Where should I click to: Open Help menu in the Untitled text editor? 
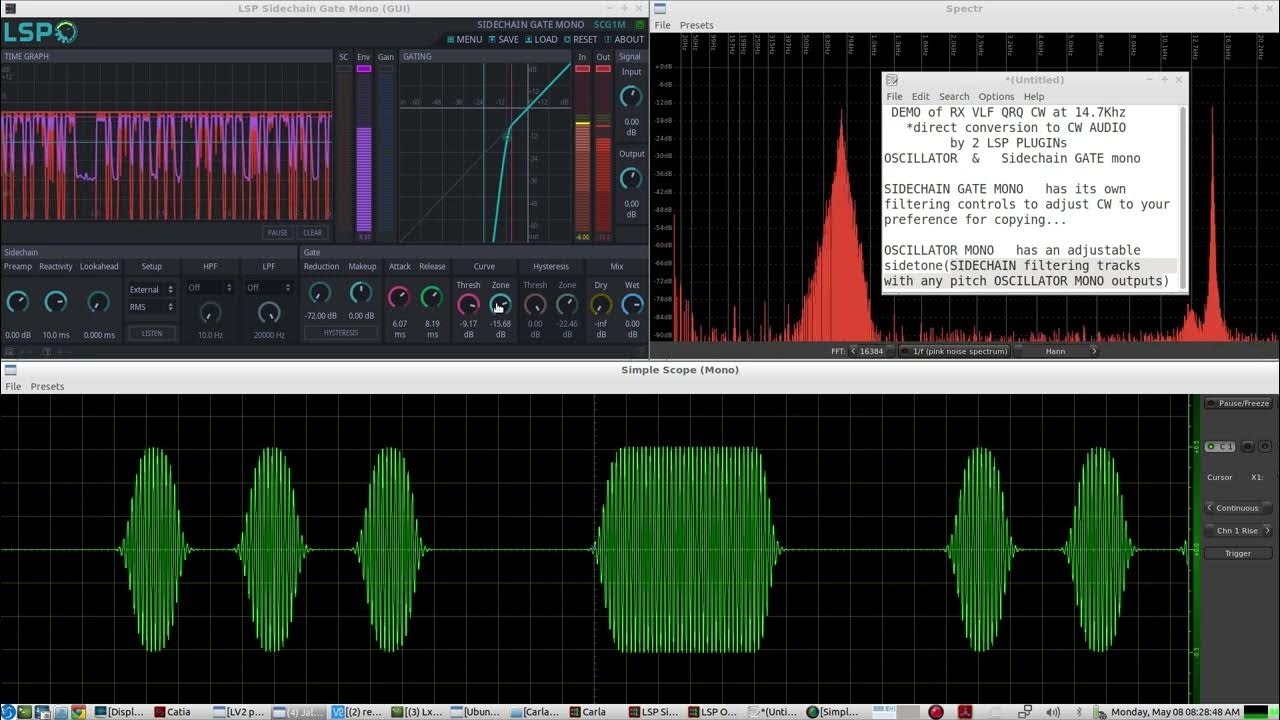click(x=1034, y=97)
